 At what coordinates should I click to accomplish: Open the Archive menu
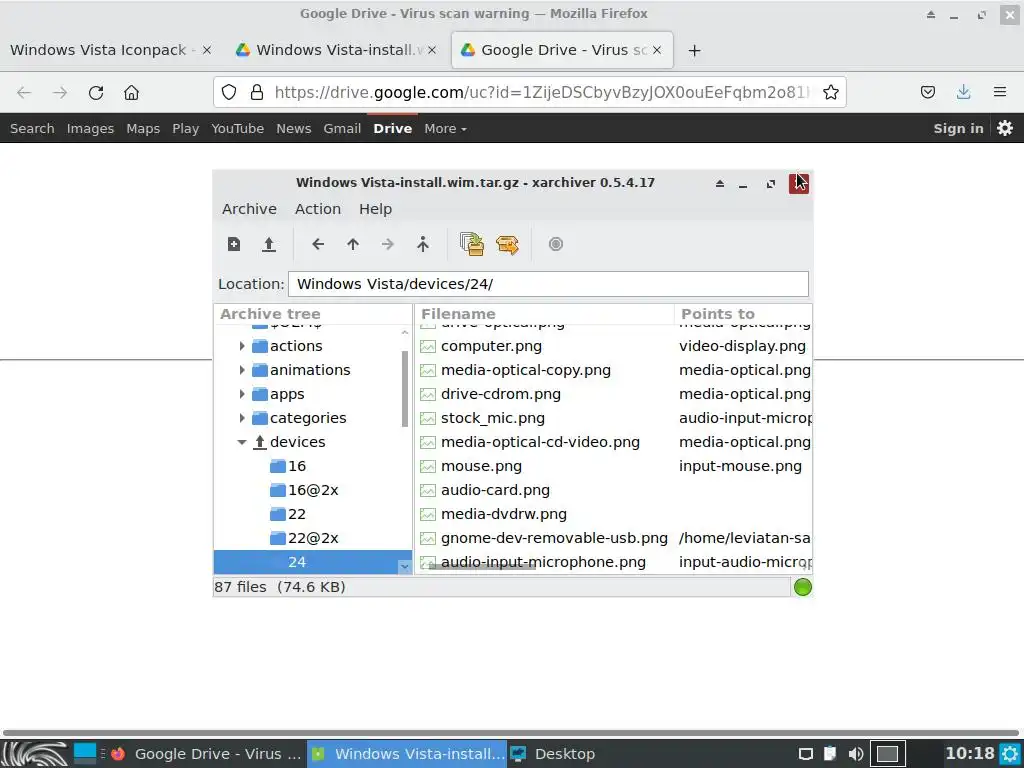coord(249,209)
